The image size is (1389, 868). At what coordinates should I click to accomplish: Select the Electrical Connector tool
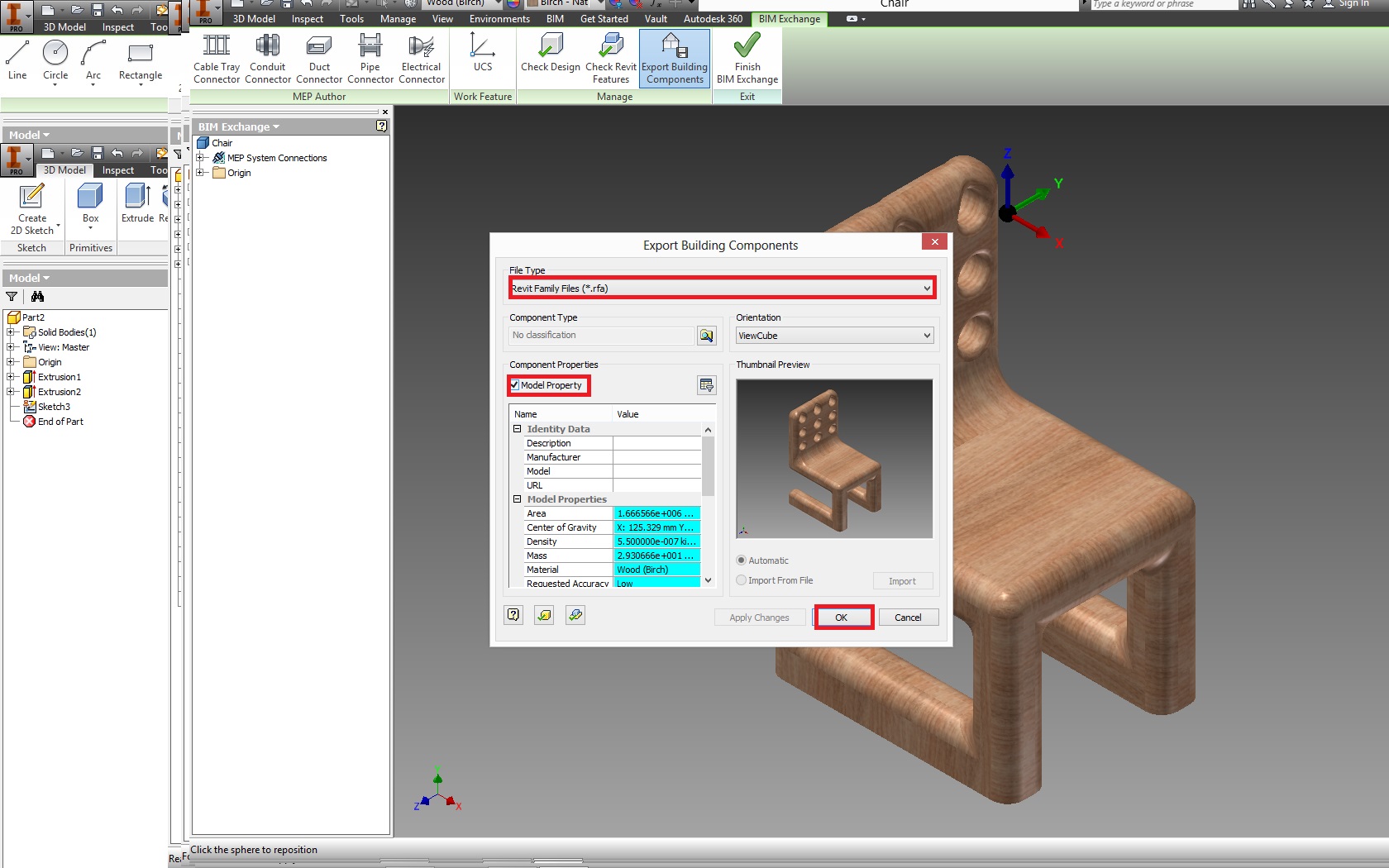tap(422, 59)
